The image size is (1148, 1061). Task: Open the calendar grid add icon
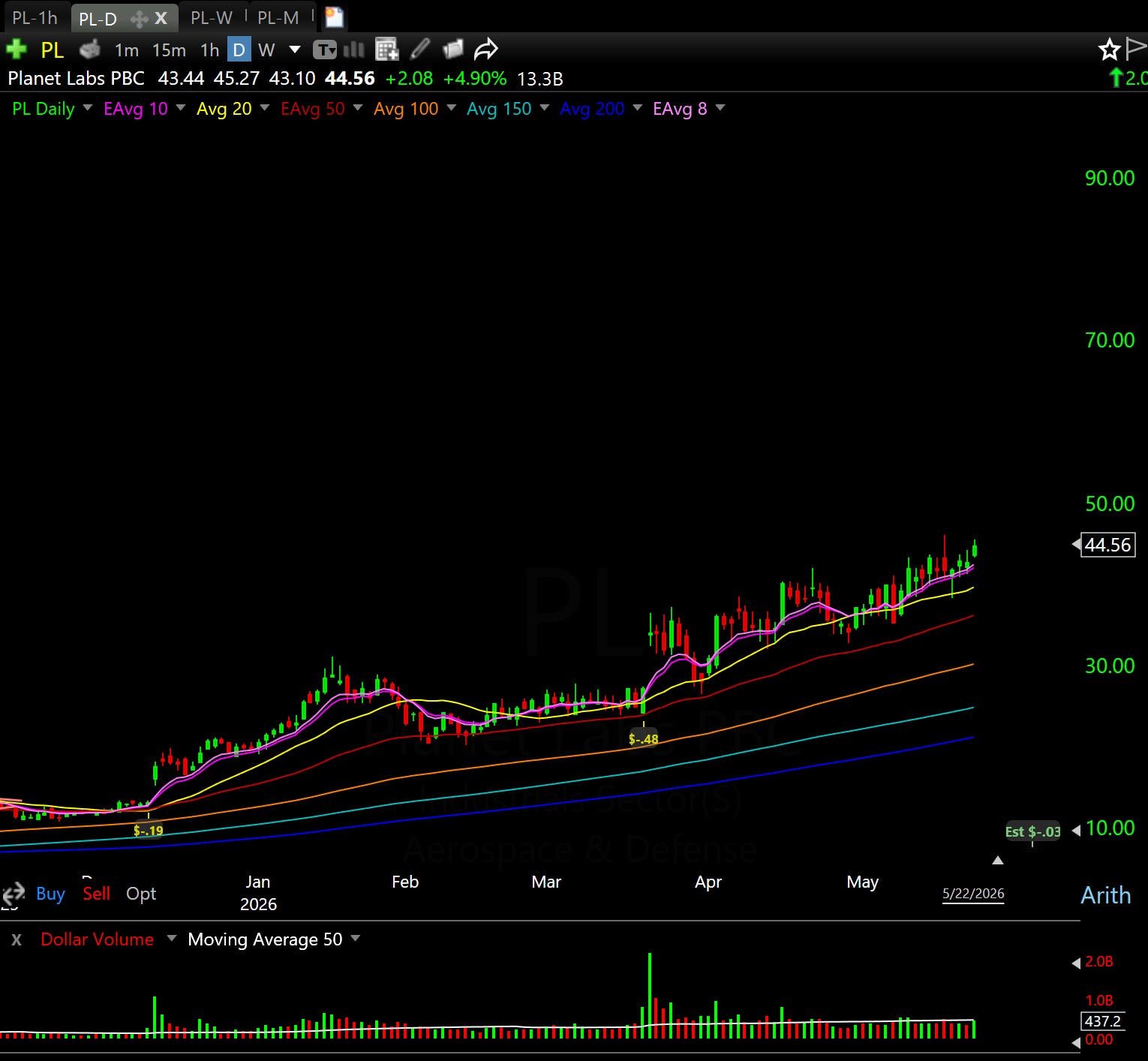pyautogui.click(x=387, y=50)
